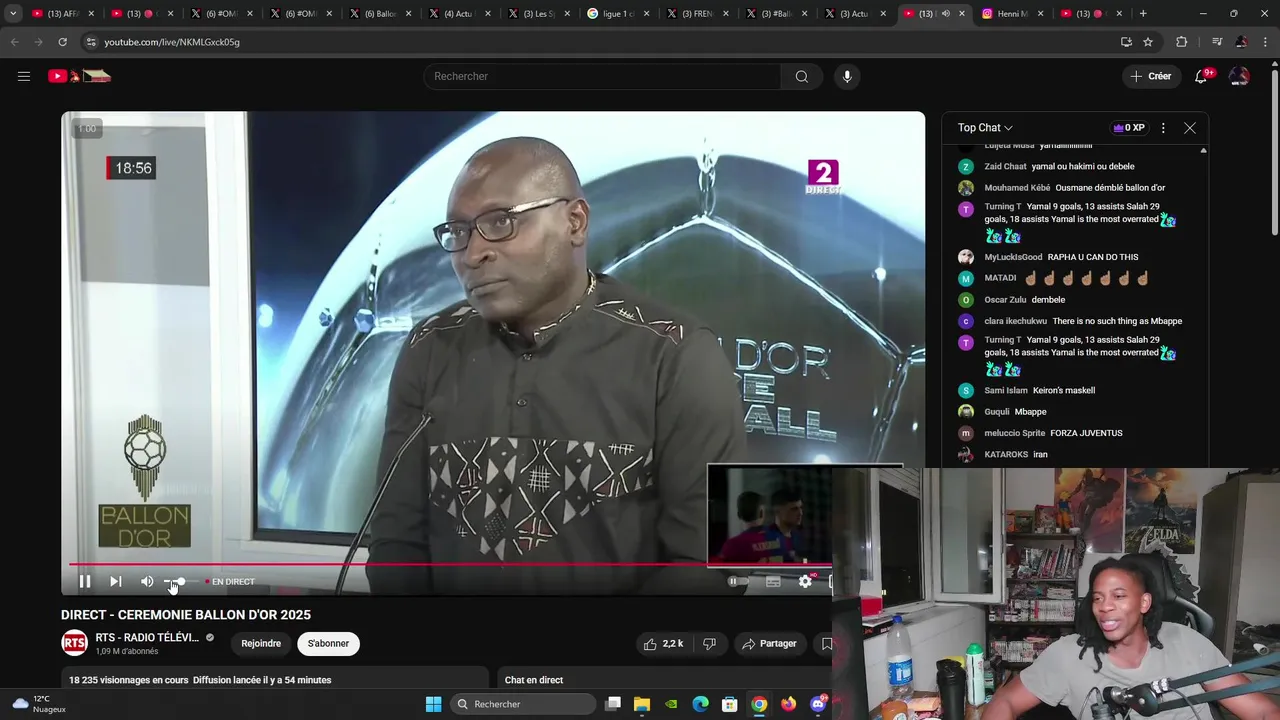Image resolution: width=1280 pixels, height=720 pixels.
Task: Open RTS - RADIO TÉLÉVI... channel name
Action: click(x=147, y=637)
